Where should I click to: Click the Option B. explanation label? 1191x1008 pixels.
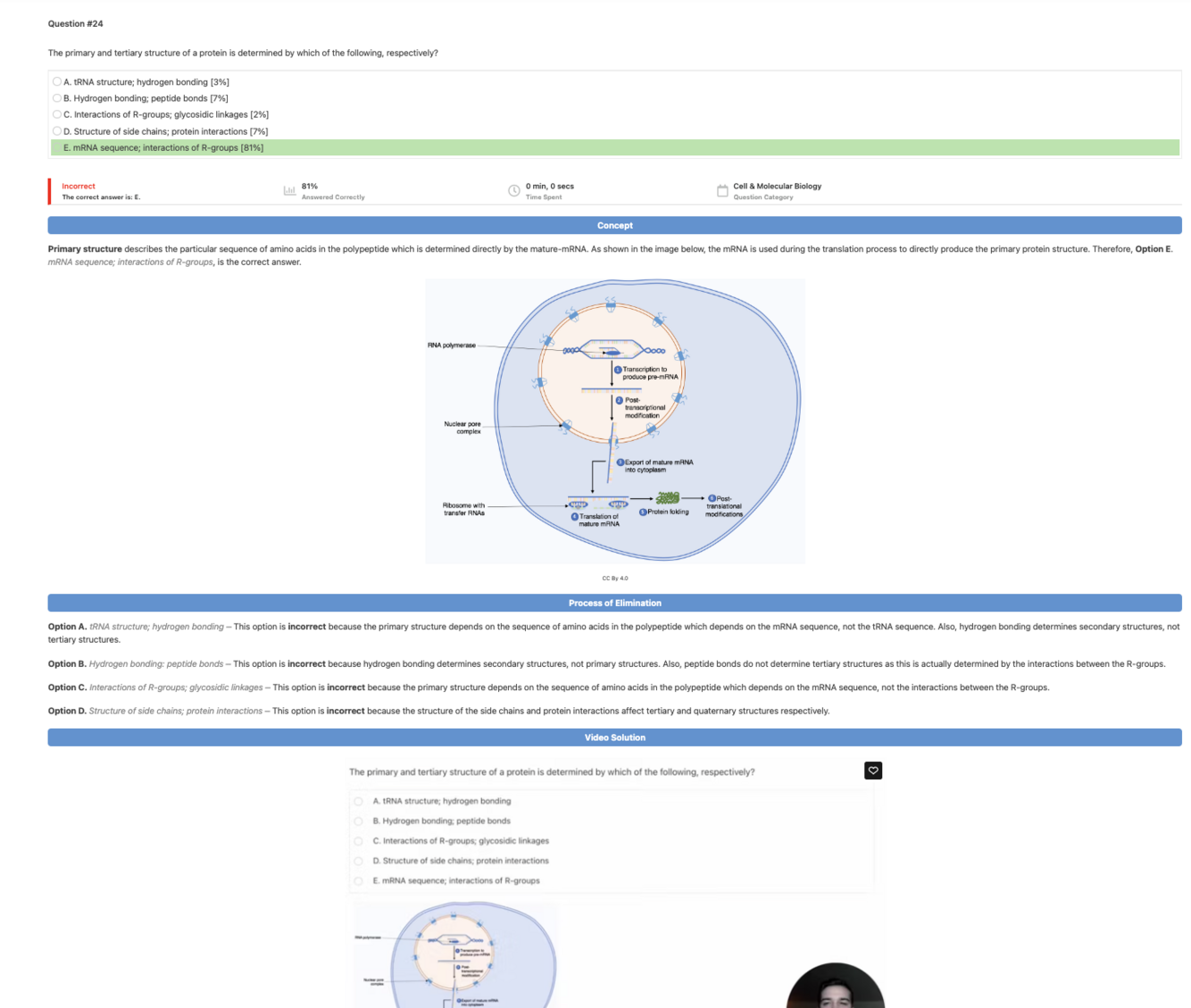pyautogui.click(x=67, y=664)
